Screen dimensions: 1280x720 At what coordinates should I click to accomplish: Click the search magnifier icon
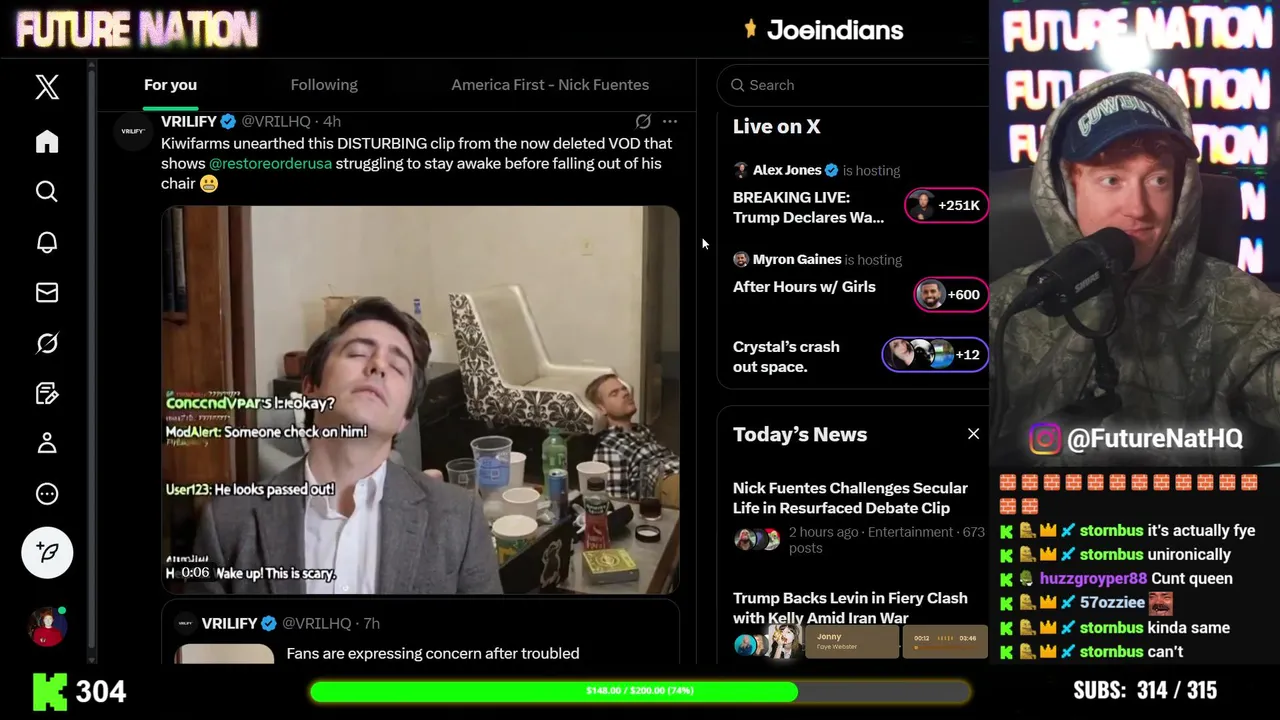tap(738, 85)
